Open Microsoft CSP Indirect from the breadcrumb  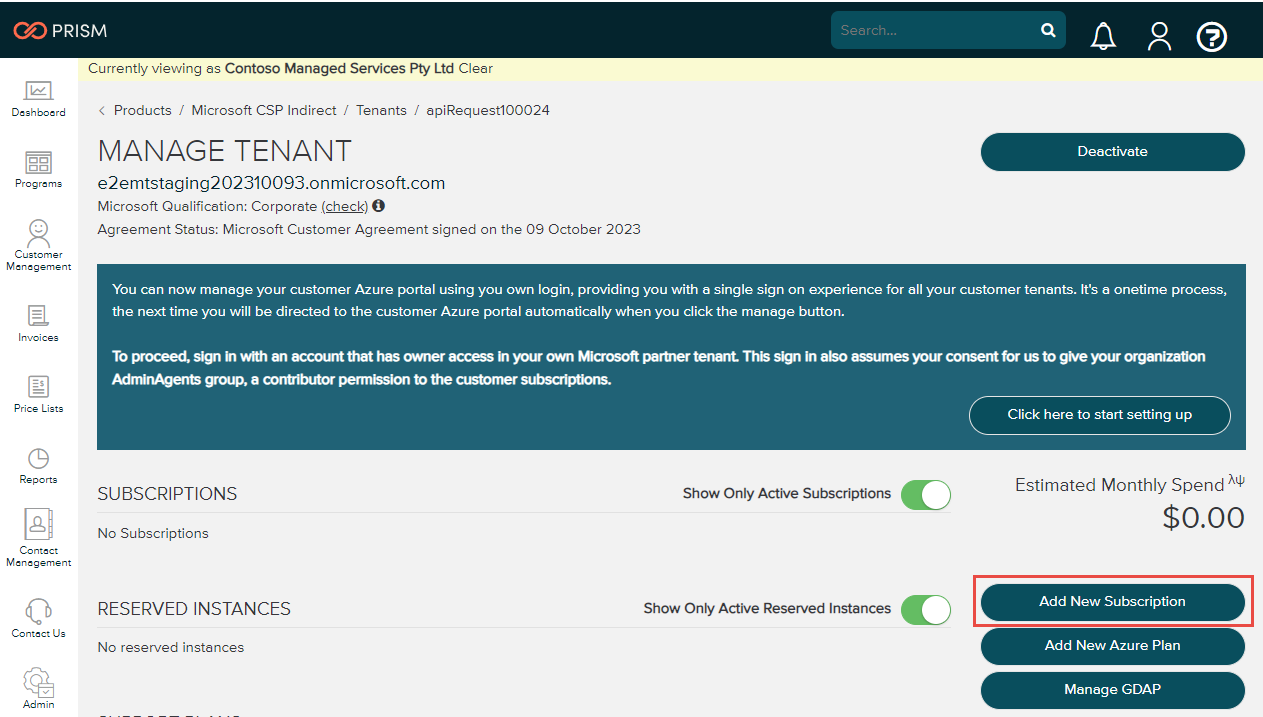point(263,110)
